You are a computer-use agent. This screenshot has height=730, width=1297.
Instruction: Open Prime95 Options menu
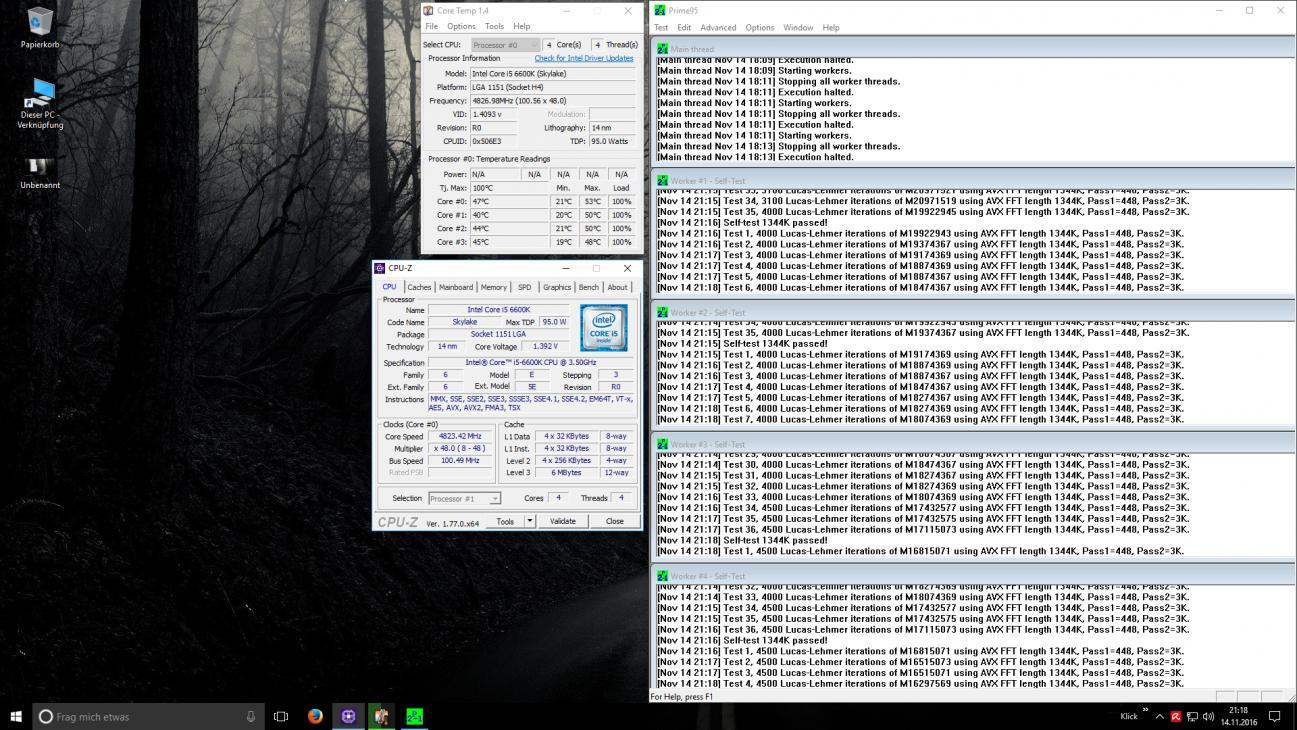tap(760, 27)
